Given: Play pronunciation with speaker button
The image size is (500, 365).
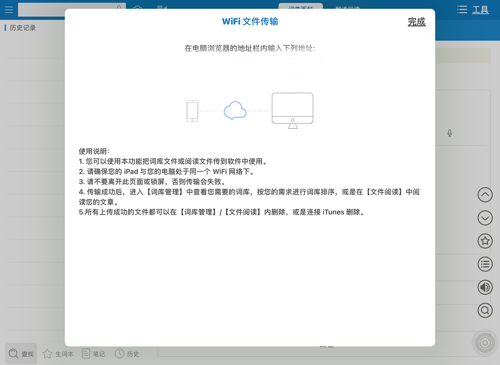Looking at the screenshot, I should point(485,287).
